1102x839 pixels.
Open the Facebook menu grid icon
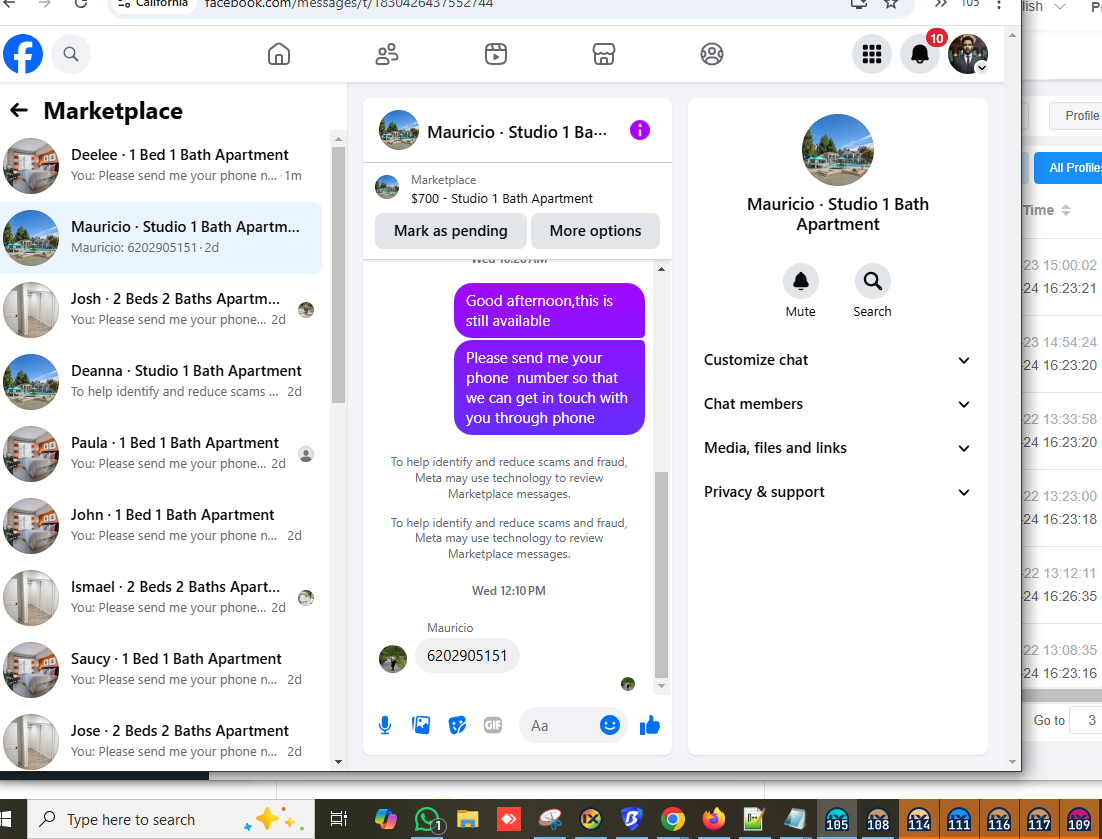[x=871, y=54]
